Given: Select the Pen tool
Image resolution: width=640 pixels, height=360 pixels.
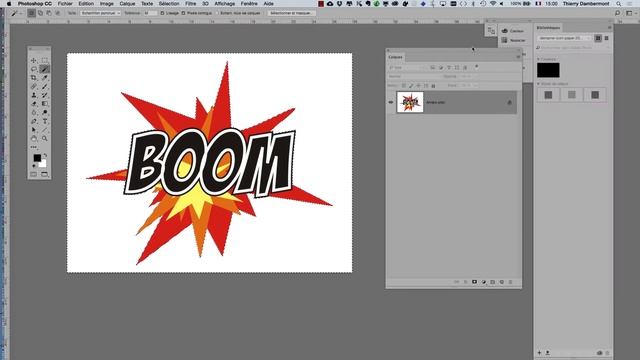Looking at the screenshot, I should pyautogui.click(x=34, y=121).
